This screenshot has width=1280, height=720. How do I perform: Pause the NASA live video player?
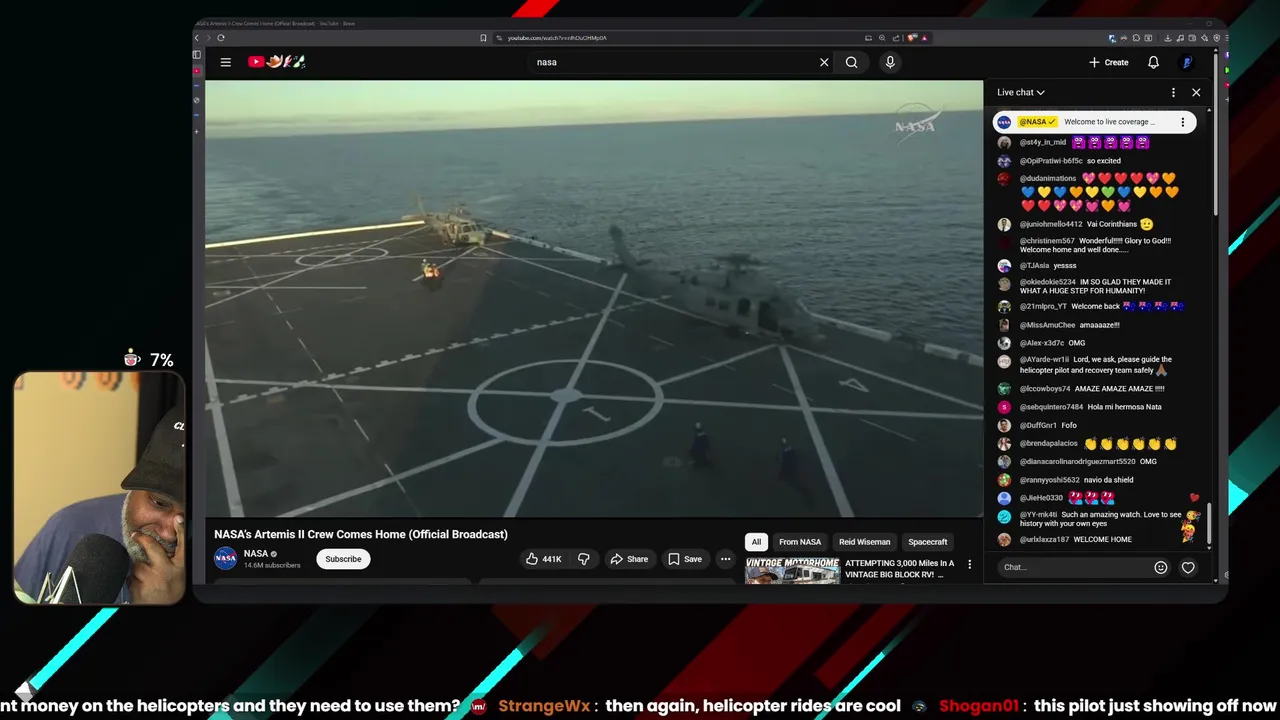pos(594,299)
